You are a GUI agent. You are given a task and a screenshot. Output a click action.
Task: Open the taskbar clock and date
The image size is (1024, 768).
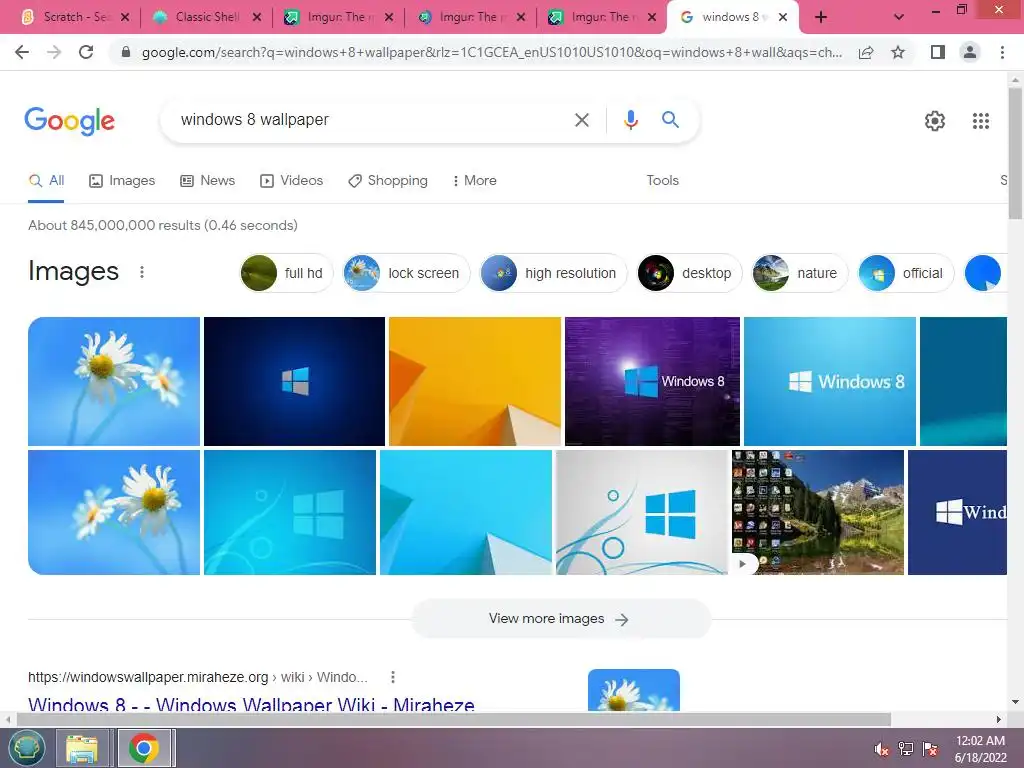click(x=980, y=749)
